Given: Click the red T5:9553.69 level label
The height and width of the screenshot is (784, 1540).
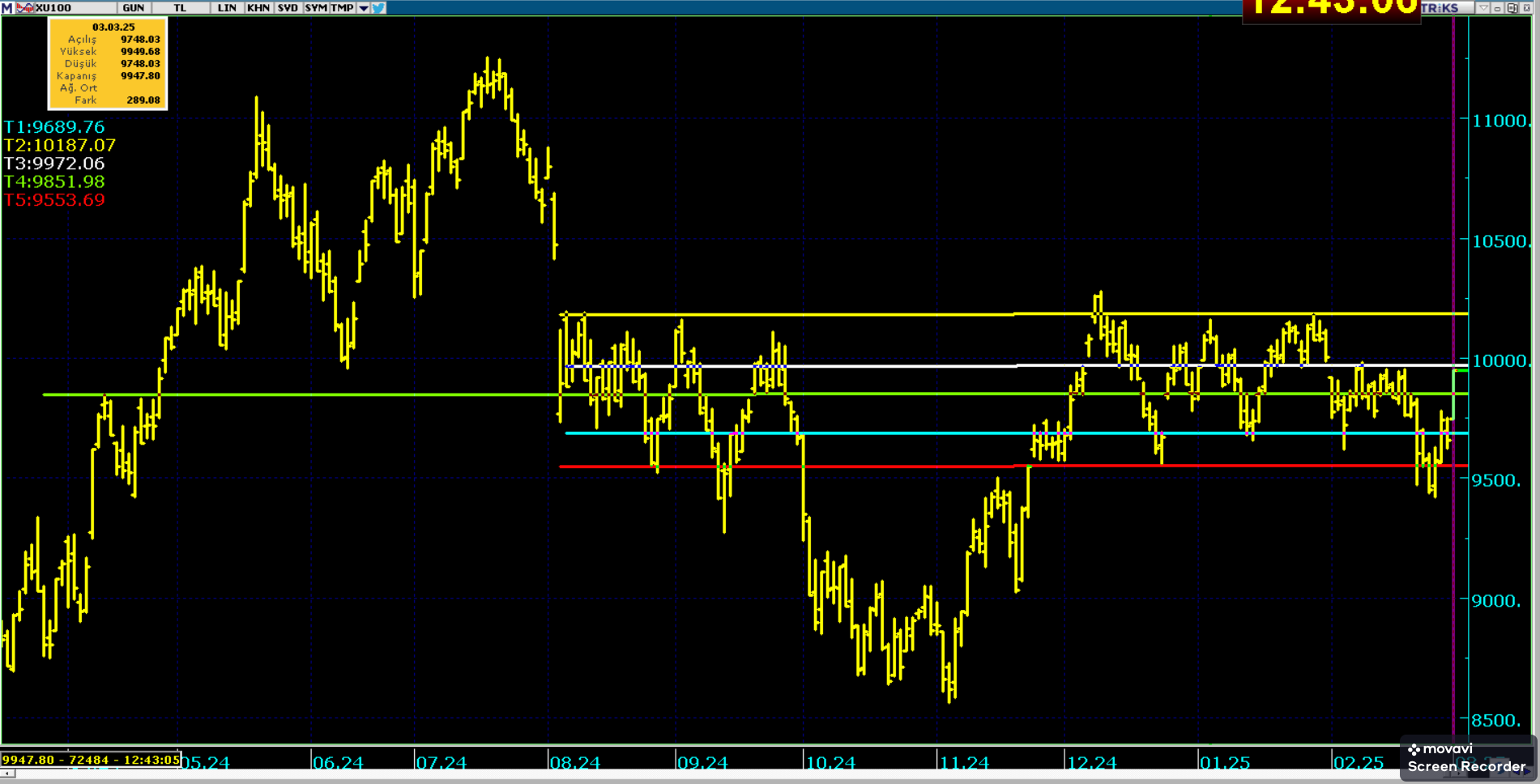Looking at the screenshot, I should pyautogui.click(x=54, y=200).
